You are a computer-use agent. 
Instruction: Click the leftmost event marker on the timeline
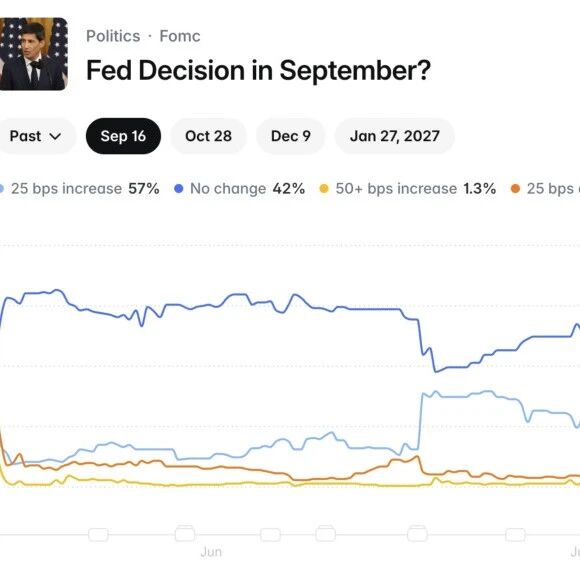(98, 535)
